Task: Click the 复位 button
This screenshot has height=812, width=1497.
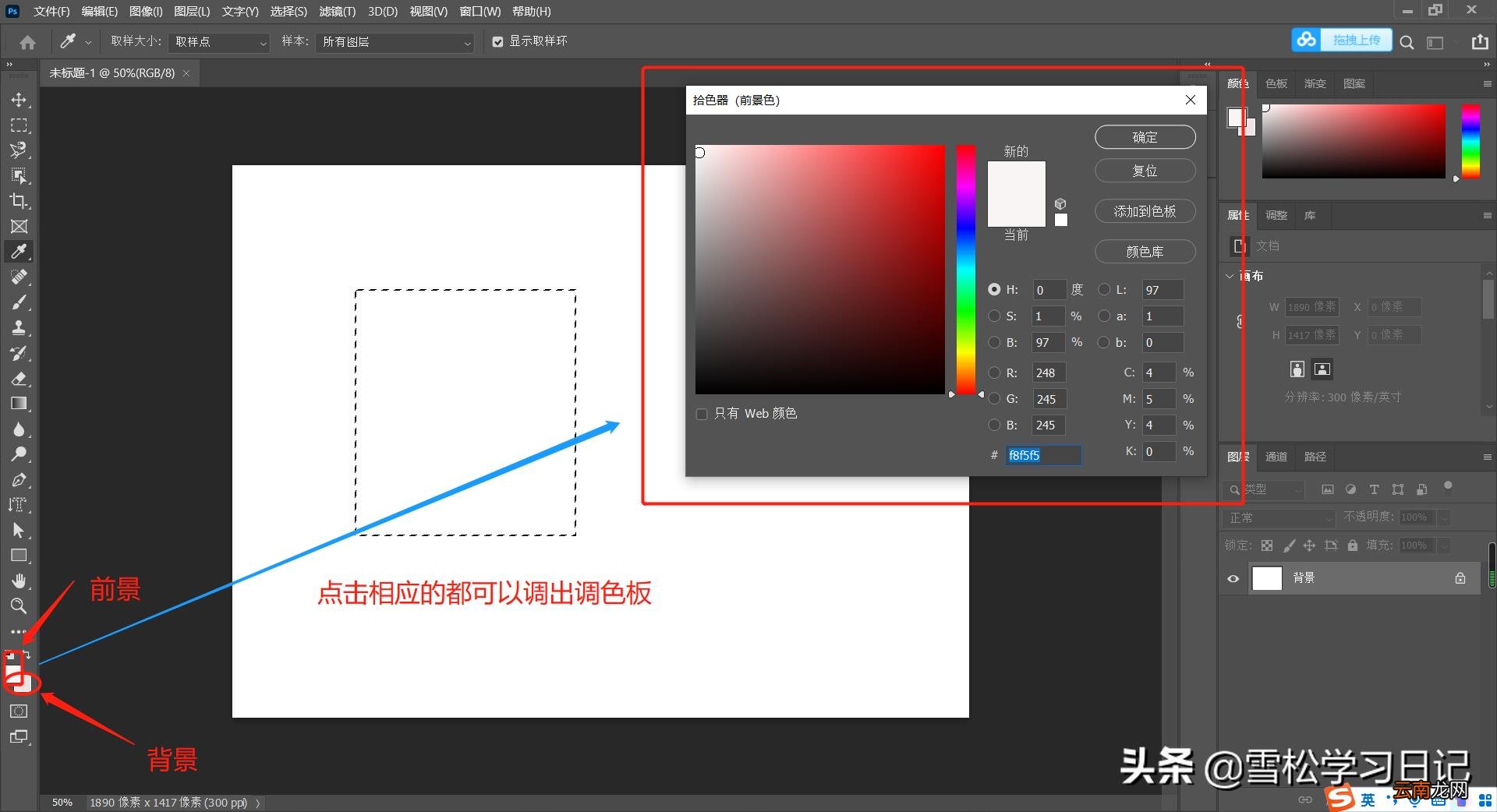Action: pos(1145,171)
